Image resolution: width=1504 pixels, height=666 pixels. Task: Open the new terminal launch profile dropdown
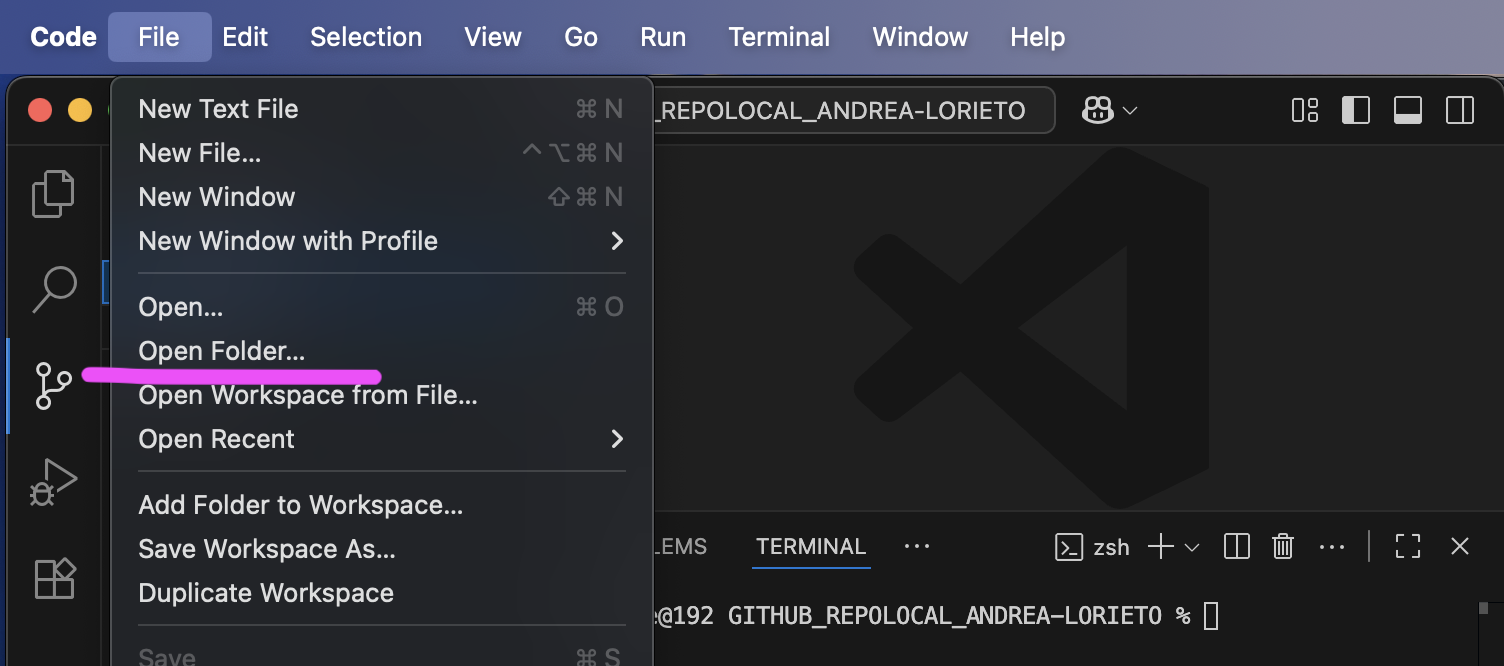[1192, 547]
